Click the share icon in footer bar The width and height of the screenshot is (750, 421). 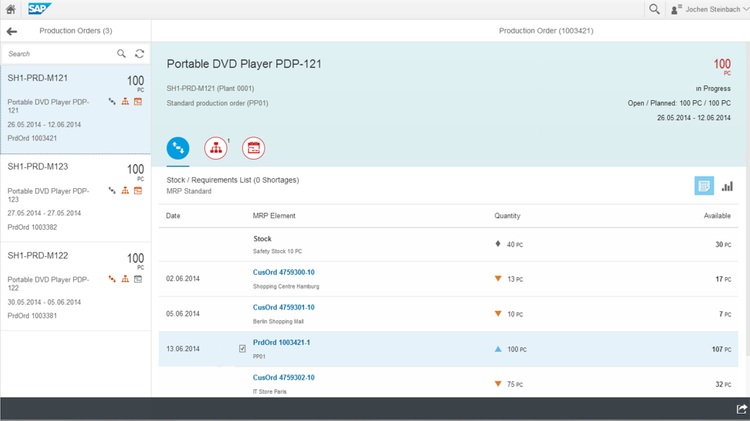(741, 409)
